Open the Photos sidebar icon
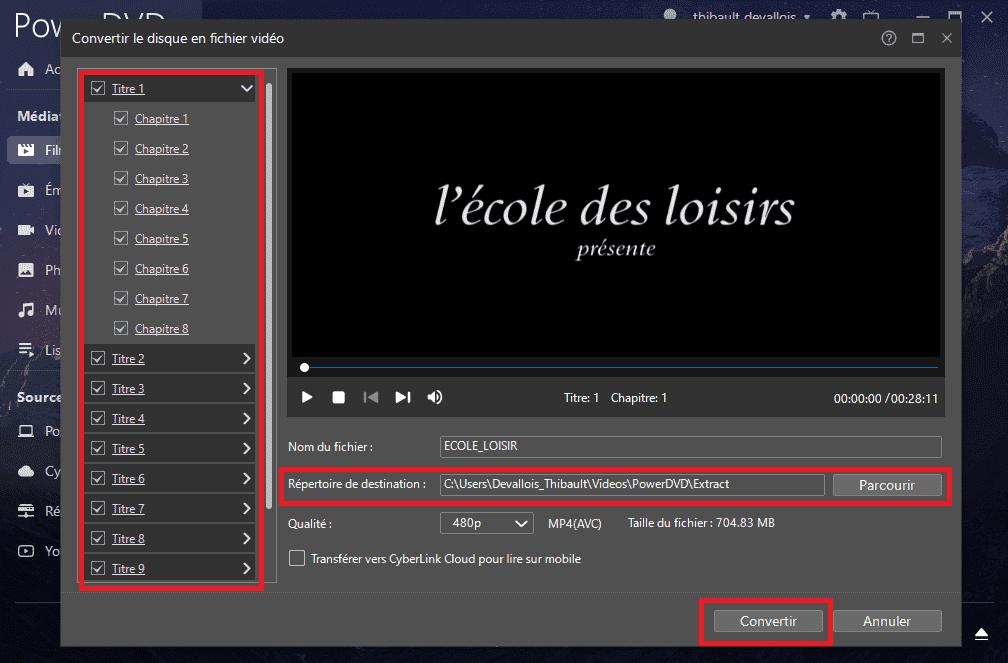Screen dimensions: 1008x663 point(26,270)
